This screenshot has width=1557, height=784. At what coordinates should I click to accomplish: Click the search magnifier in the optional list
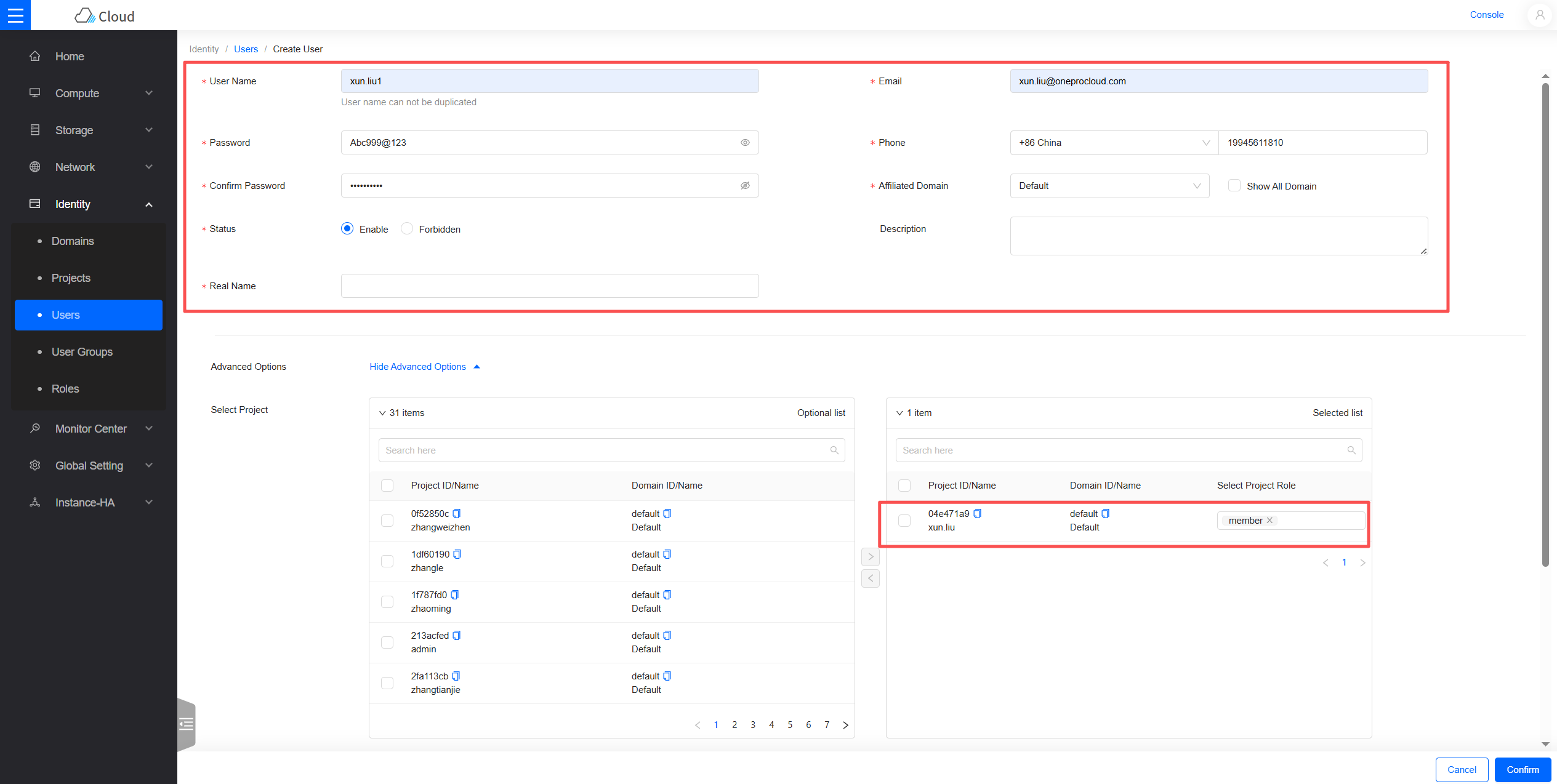point(834,450)
